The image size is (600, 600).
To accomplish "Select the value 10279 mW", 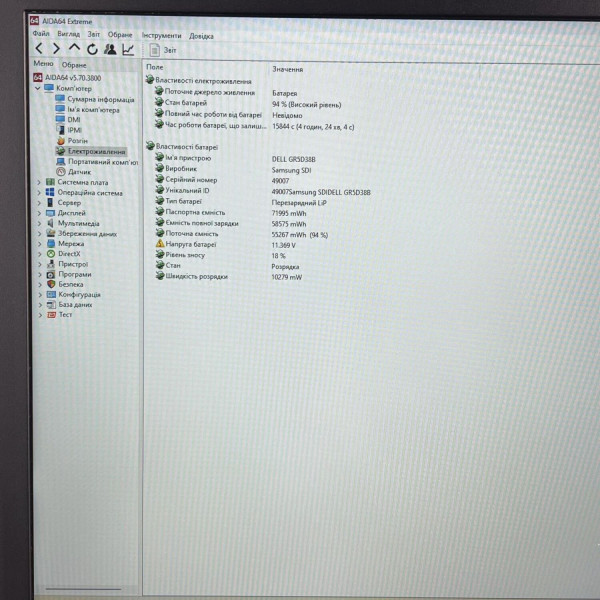I will [x=287, y=277].
